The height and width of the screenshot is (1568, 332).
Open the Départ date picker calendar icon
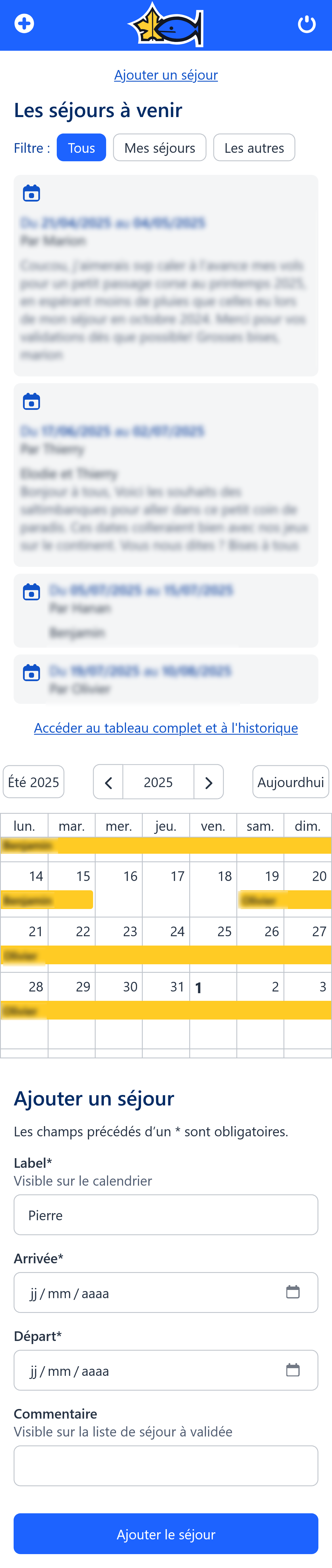293,1369
